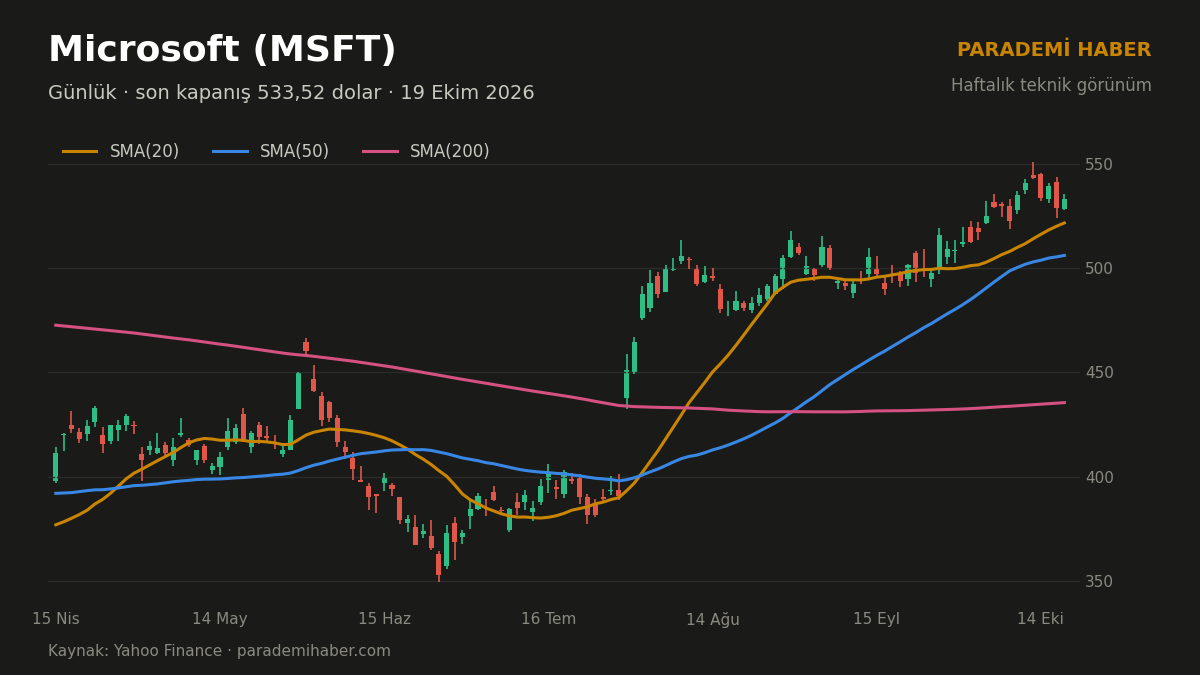The height and width of the screenshot is (675, 1200).
Task: Click the 14 May date axis label
Action: [x=220, y=619]
